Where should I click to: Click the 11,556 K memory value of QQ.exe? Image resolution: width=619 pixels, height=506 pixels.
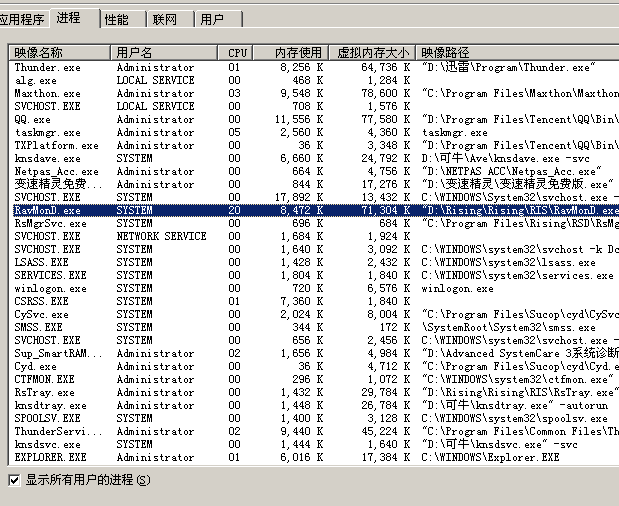pos(299,119)
